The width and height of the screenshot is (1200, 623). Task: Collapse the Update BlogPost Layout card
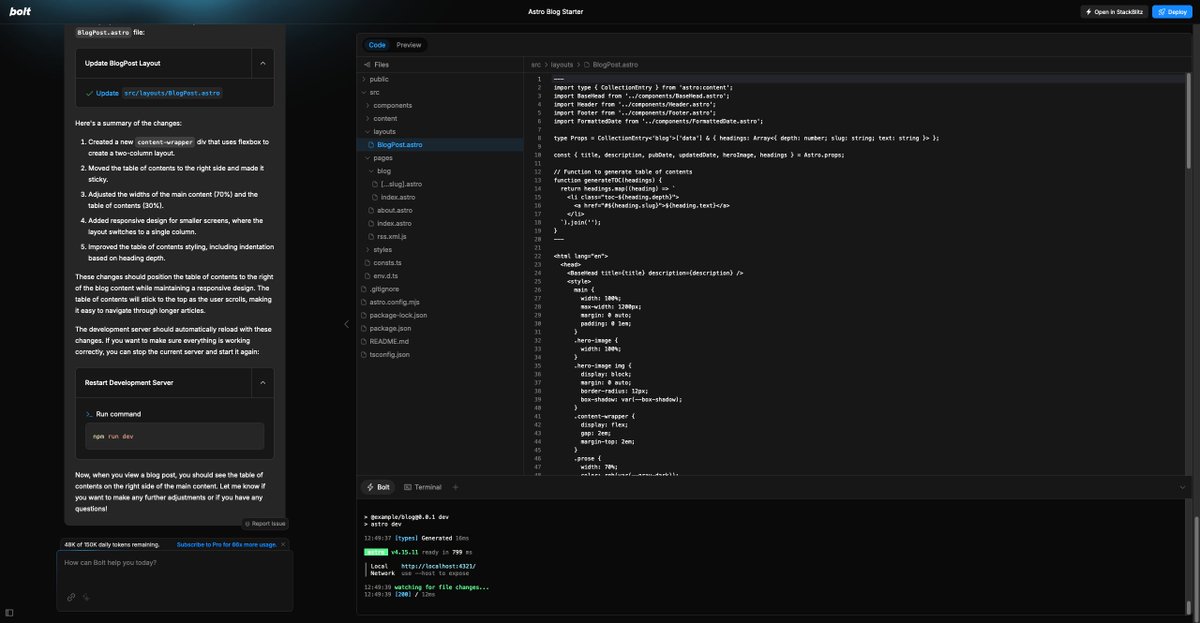pyautogui.click(x=263, y=63)
